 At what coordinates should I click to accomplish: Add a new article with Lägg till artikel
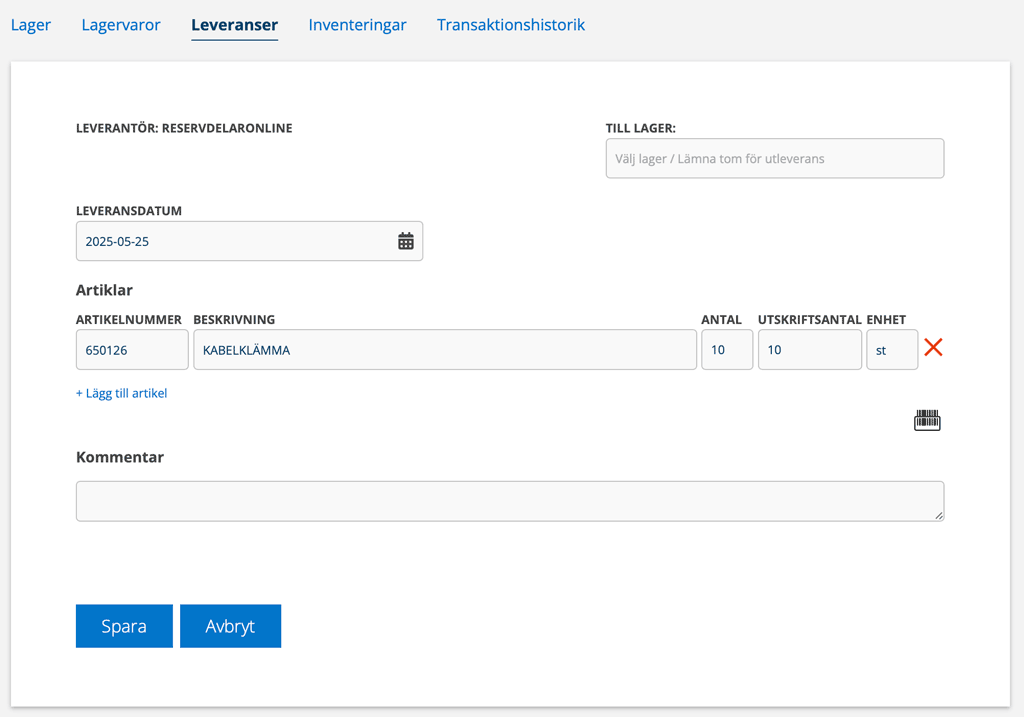pyautogui.click(x=121, y=393)
